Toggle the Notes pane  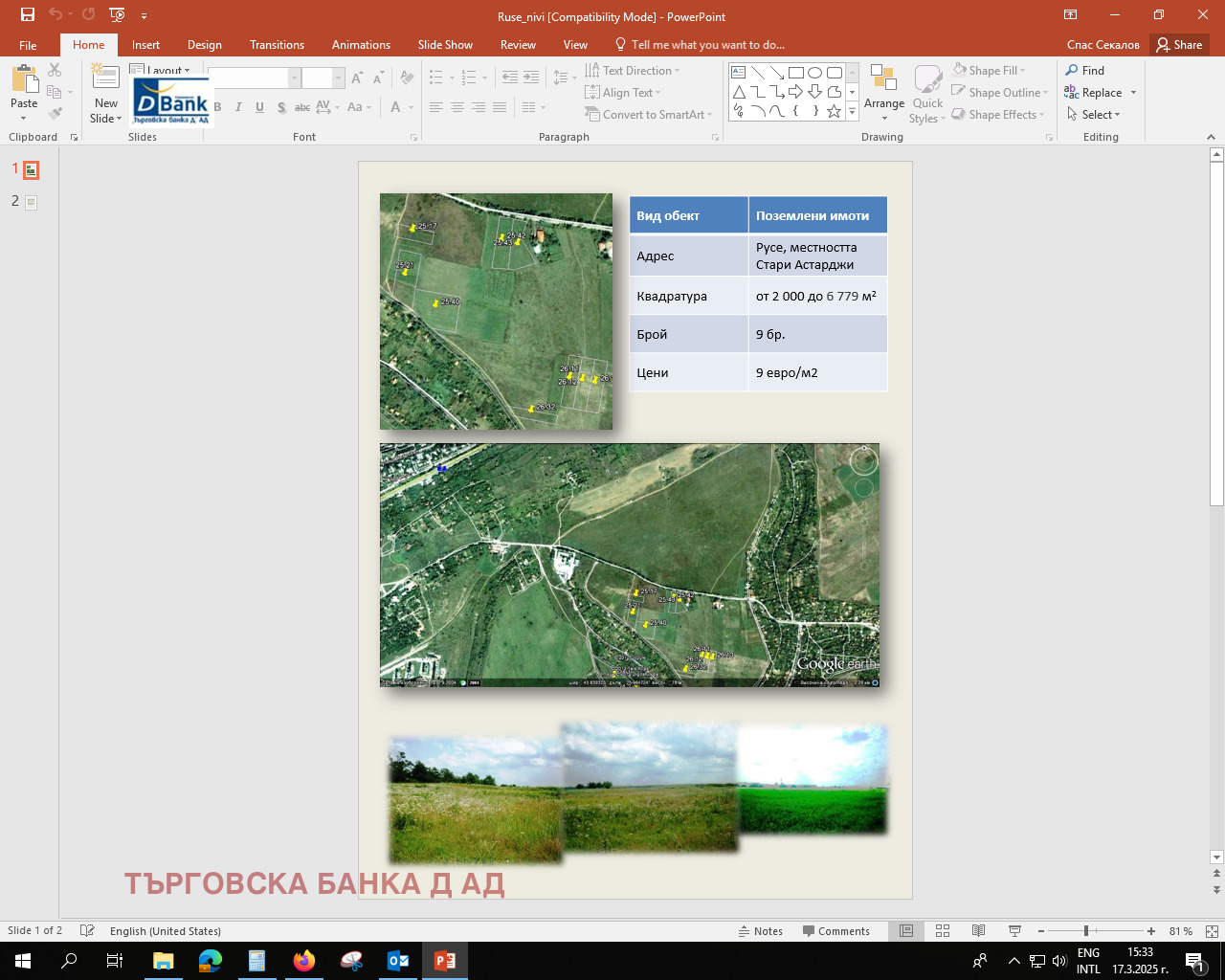point(761,930)
